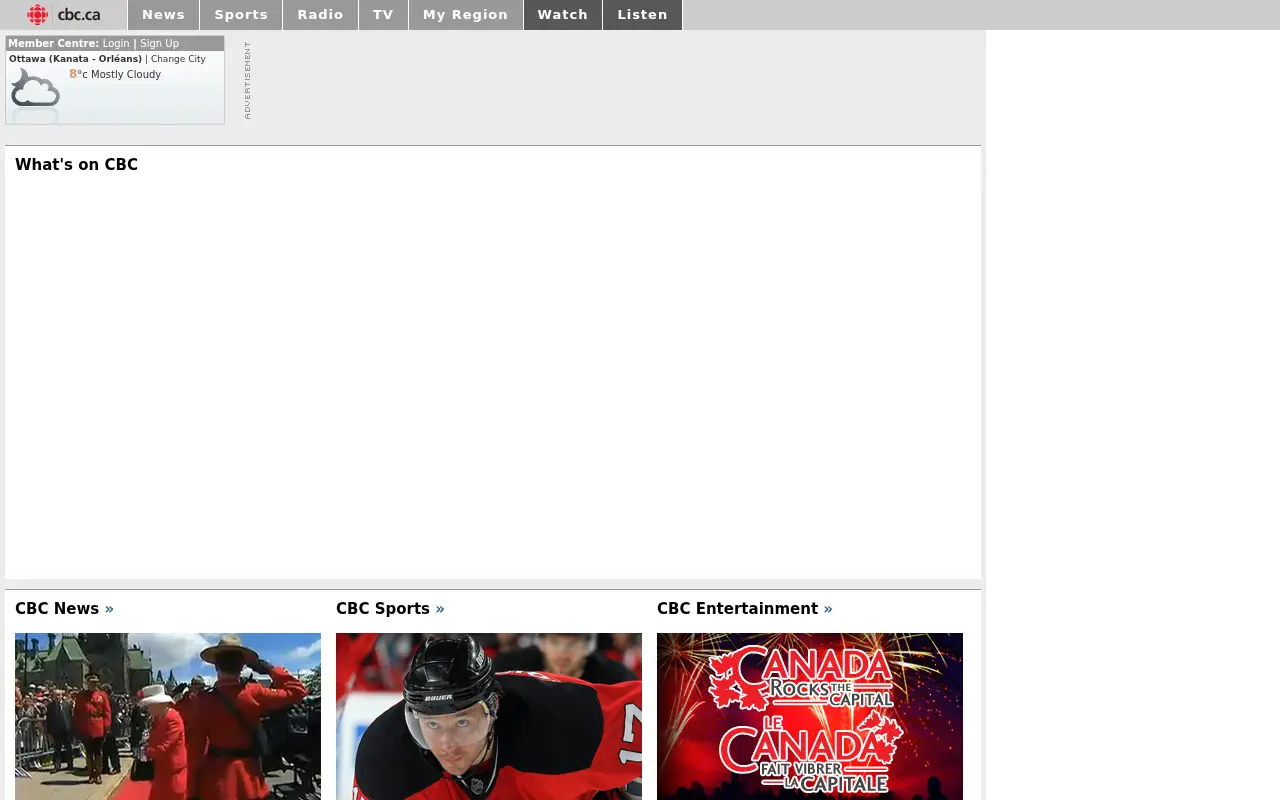Open the Radio tab
The height and width of the screenshot is (800, 1280).
[x=320, y=15]
